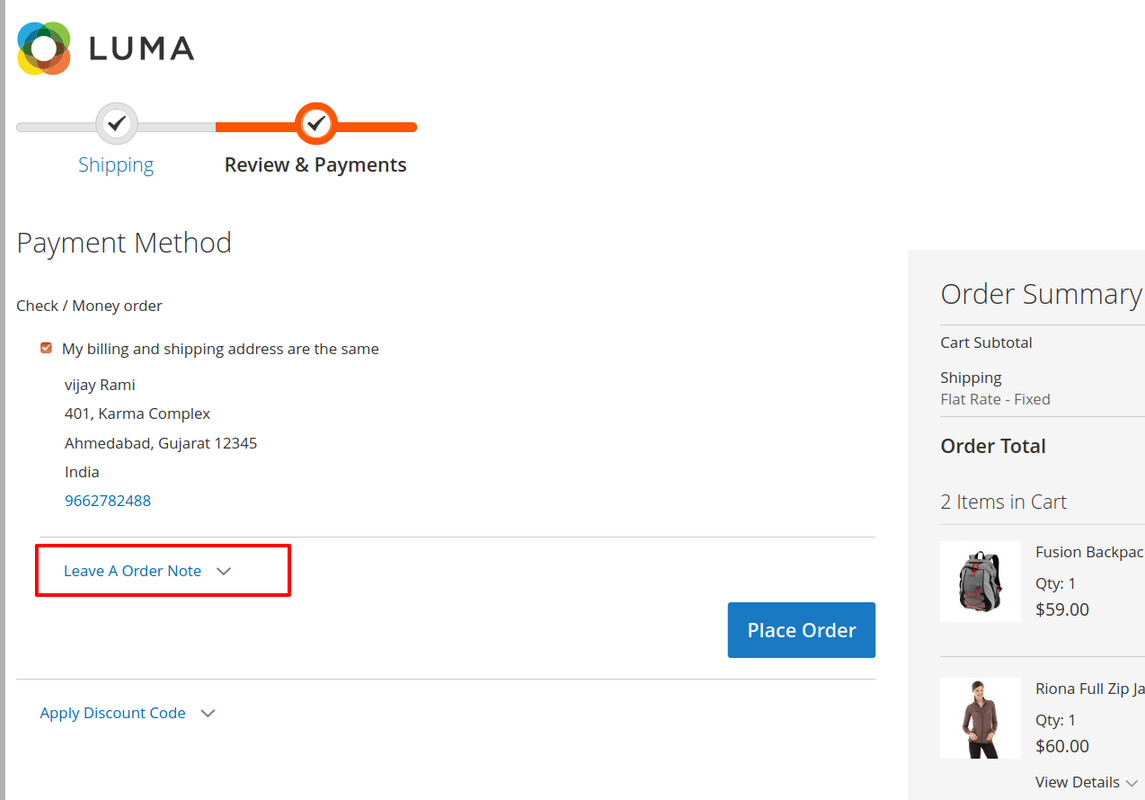Click the View Details chevron arrow
This screenshot has width=1145, height=800.
click(1131, 783)
